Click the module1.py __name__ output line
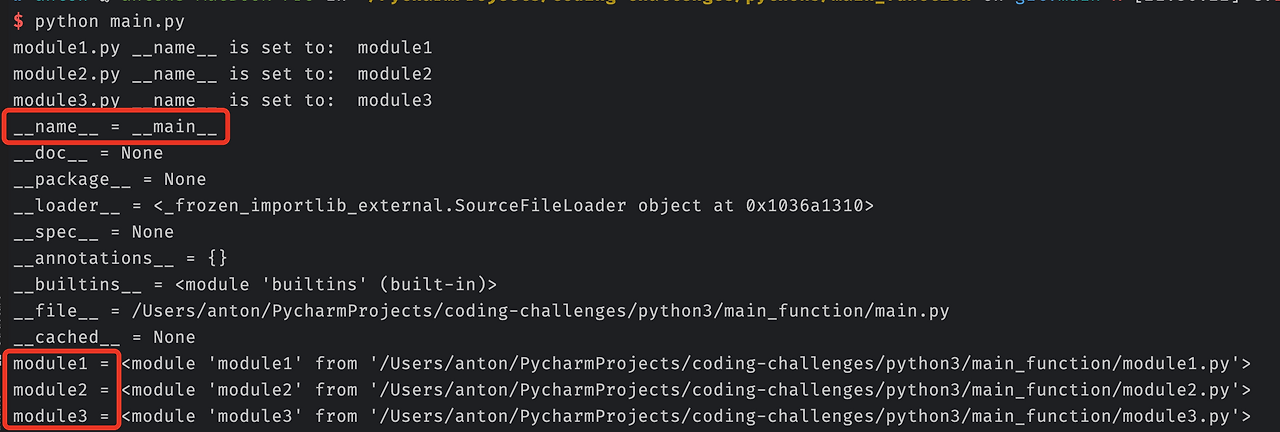 click(222, 47)
